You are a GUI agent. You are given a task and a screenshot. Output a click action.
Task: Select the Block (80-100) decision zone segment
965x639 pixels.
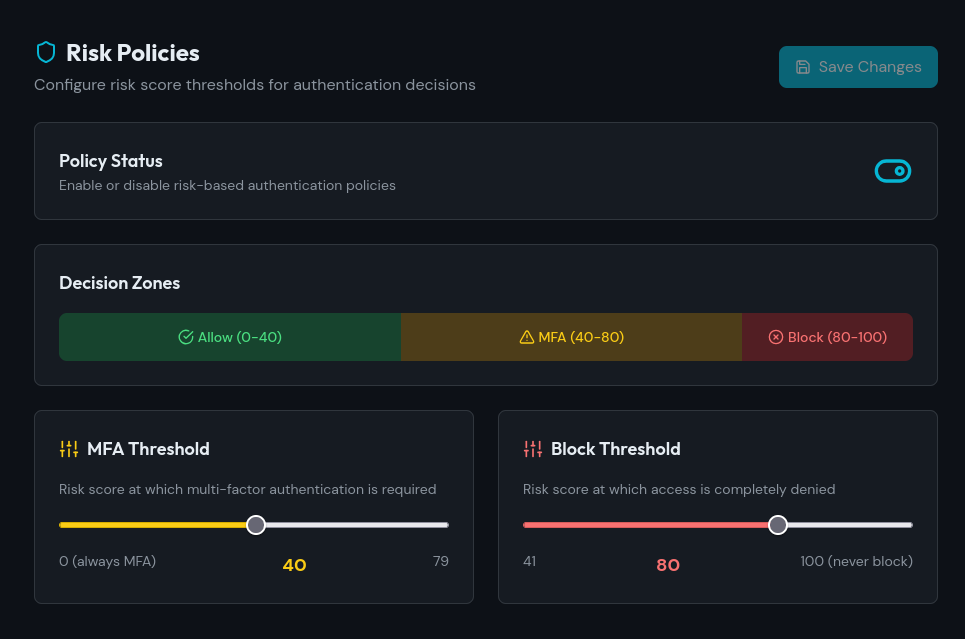click(827, 337)
